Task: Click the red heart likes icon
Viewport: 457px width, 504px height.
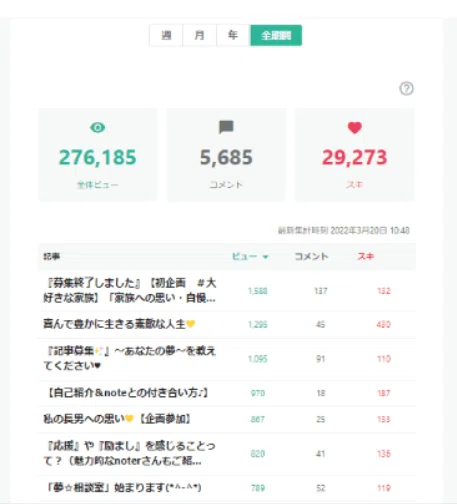Action: point(355,127)
